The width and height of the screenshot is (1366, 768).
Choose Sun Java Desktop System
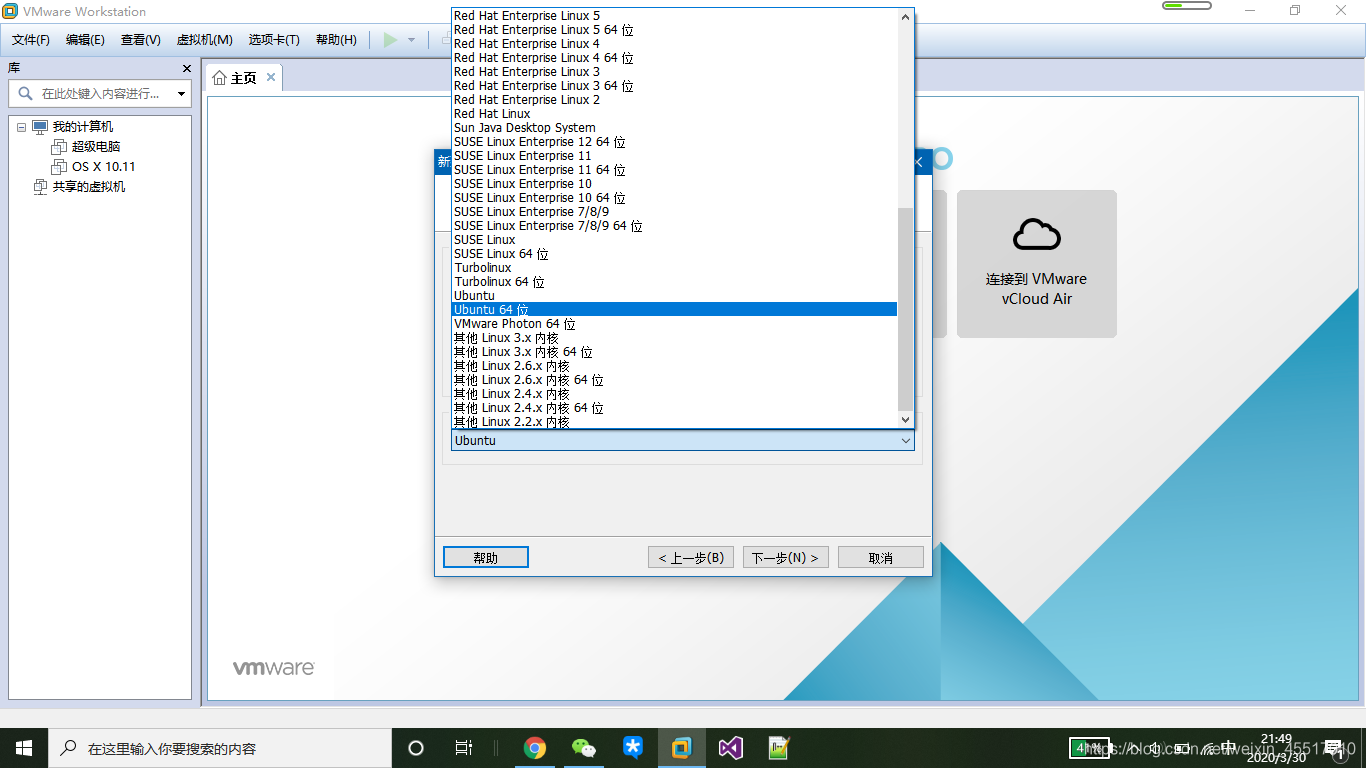674,128
